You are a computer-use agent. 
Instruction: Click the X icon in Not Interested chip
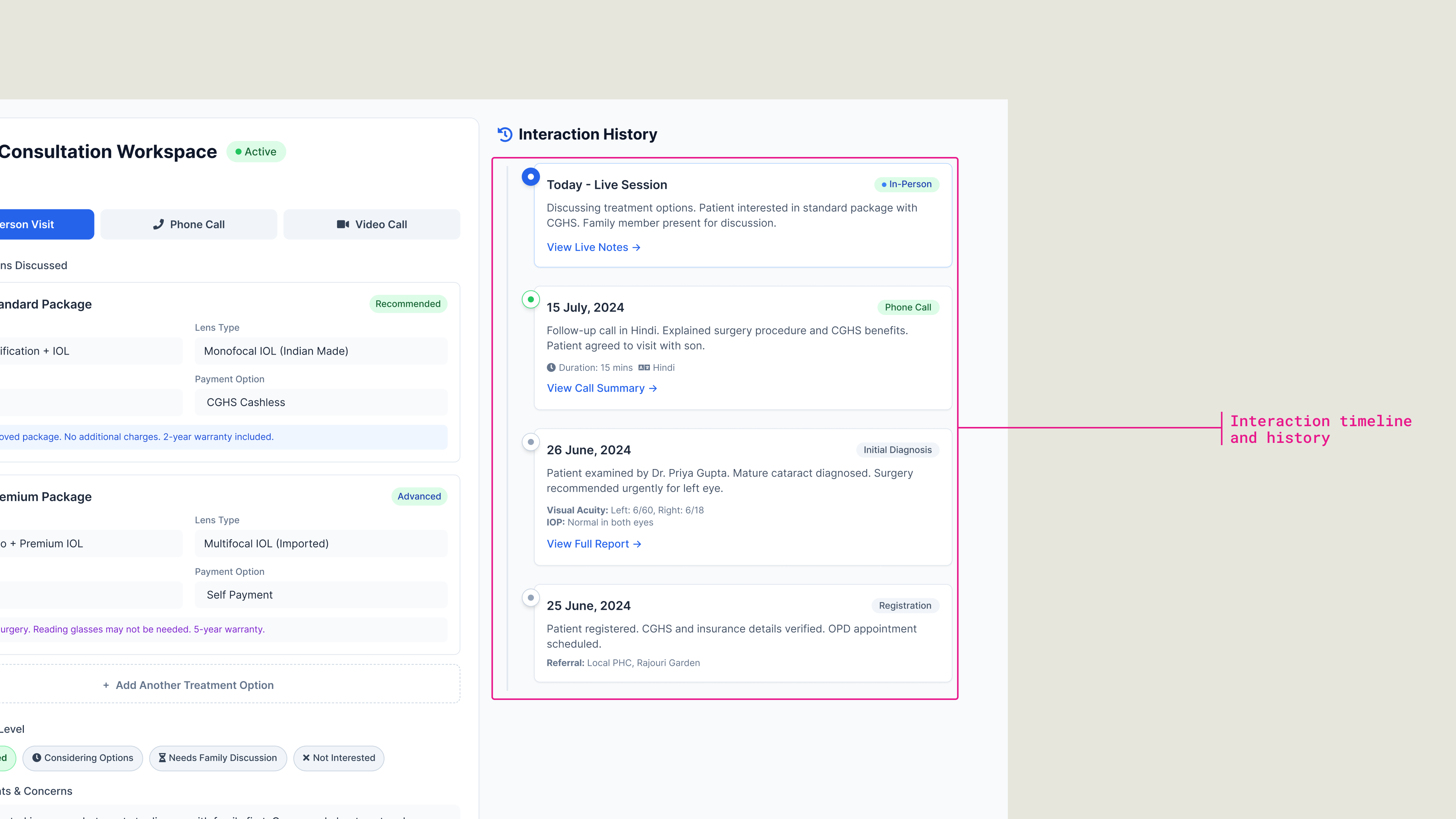click(306, 758)
